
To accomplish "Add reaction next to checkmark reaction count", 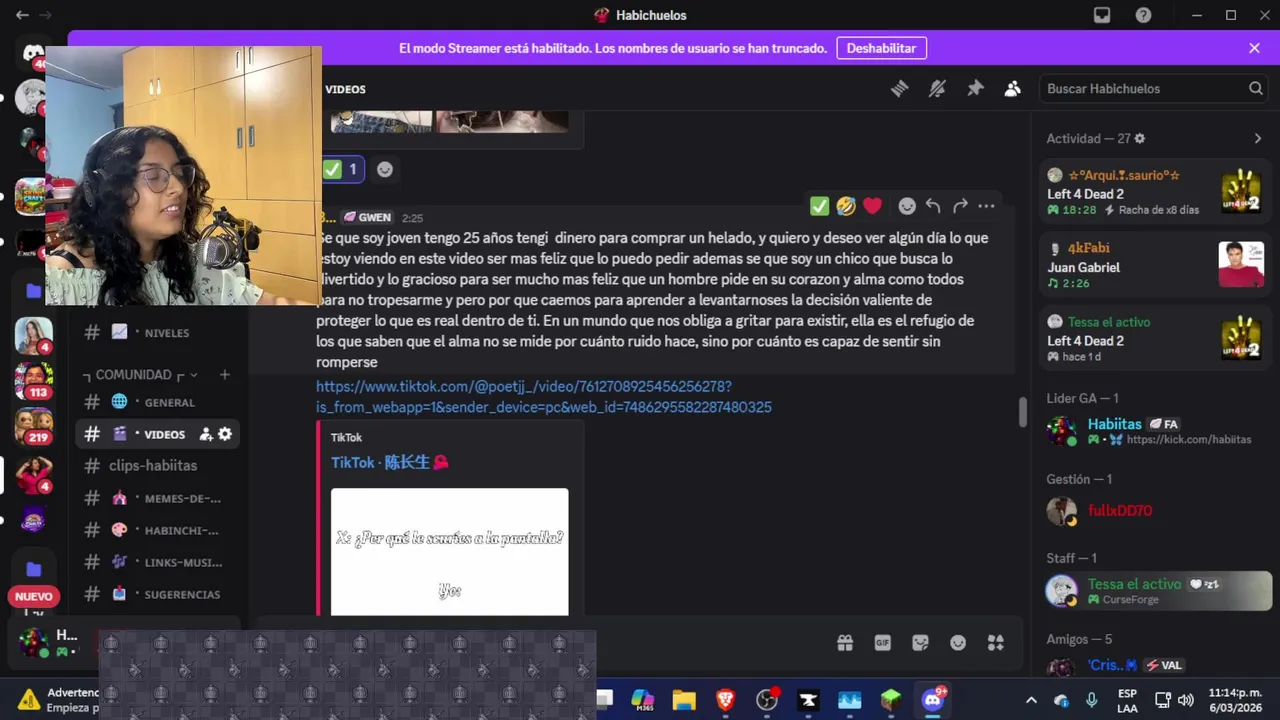I will (385, 169).
